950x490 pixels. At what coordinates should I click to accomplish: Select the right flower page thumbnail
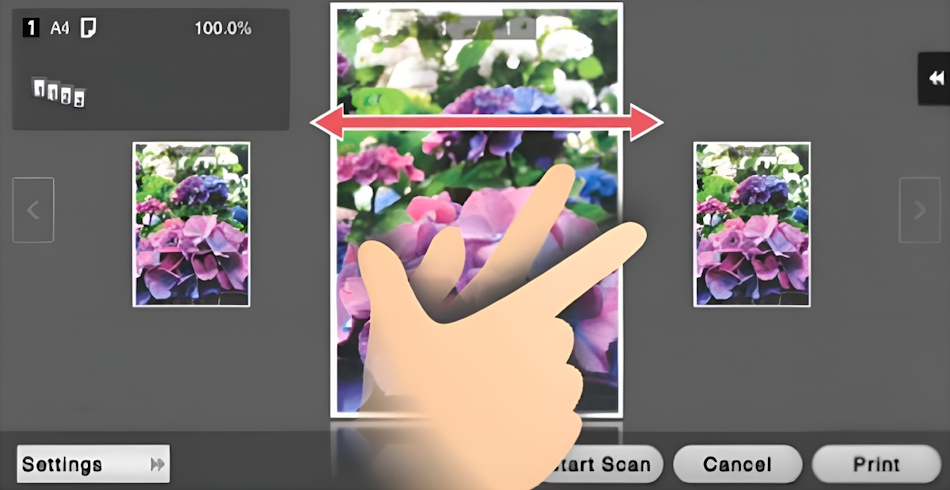(752, 224)
